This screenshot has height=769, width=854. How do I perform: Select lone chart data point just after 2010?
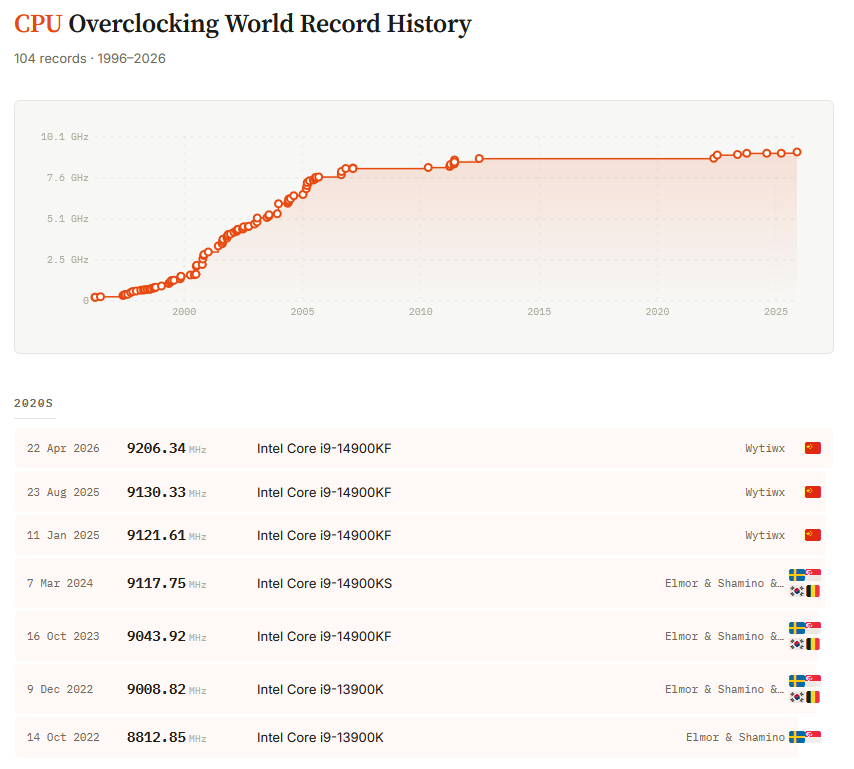[428, 168]
